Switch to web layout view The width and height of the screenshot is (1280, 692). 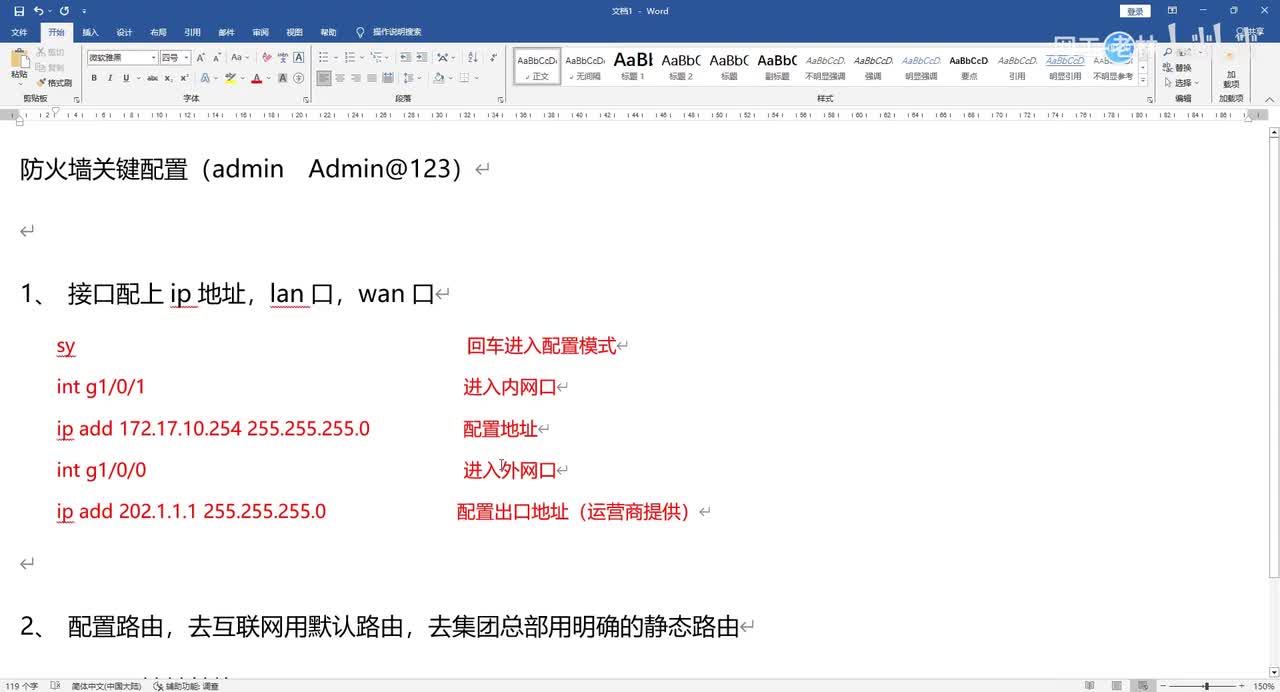pyautogui.click(x=1144, y=686)
